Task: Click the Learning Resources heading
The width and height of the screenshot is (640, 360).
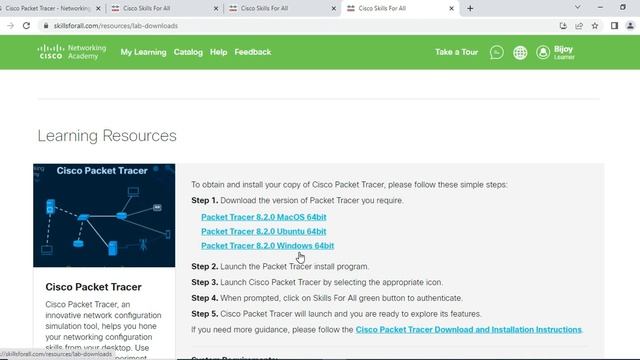Action: (x=107, y=136)
